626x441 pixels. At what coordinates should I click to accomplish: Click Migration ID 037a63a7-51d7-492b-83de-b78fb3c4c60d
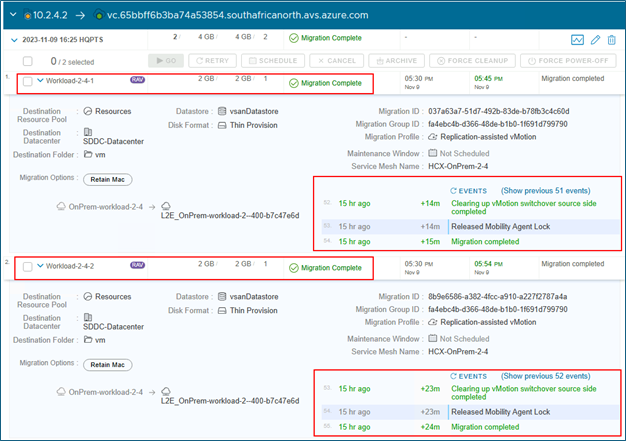click(499, 111)
